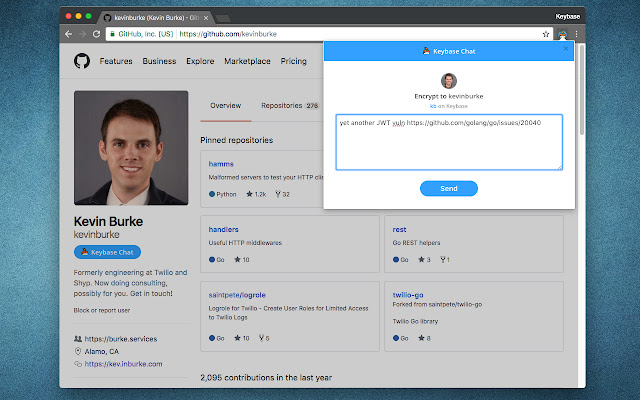Open Chrome's three-dot menu
This screenshot has height=400, width=640.
pyautogui.click(x=576, y=34)
